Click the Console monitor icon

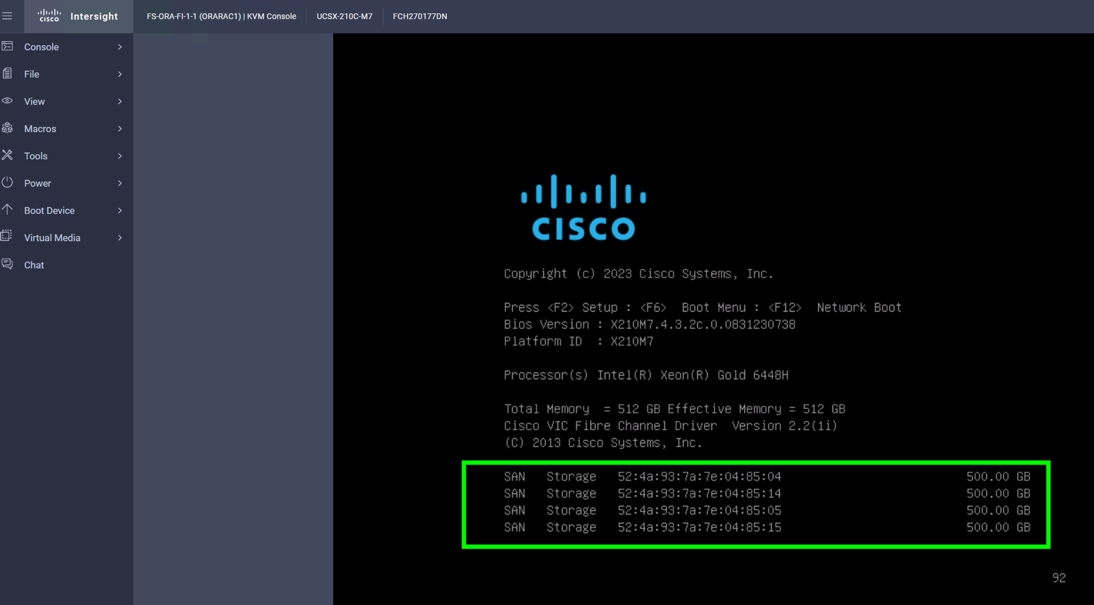(x=7, y=46)
